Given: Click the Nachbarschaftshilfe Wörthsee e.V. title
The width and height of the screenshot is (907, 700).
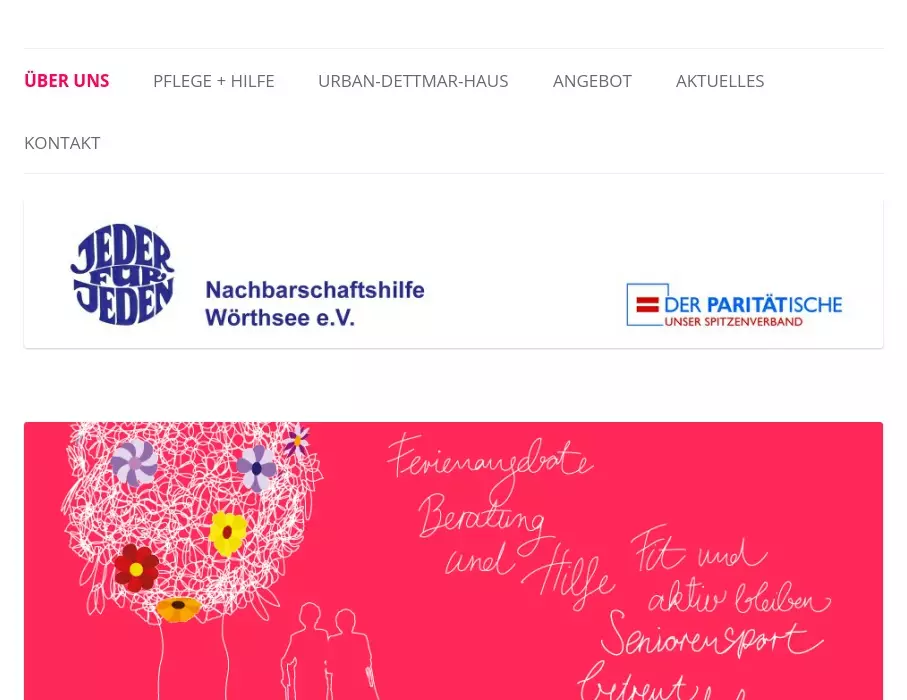Looking at the screenshot, I should [315, 304].
